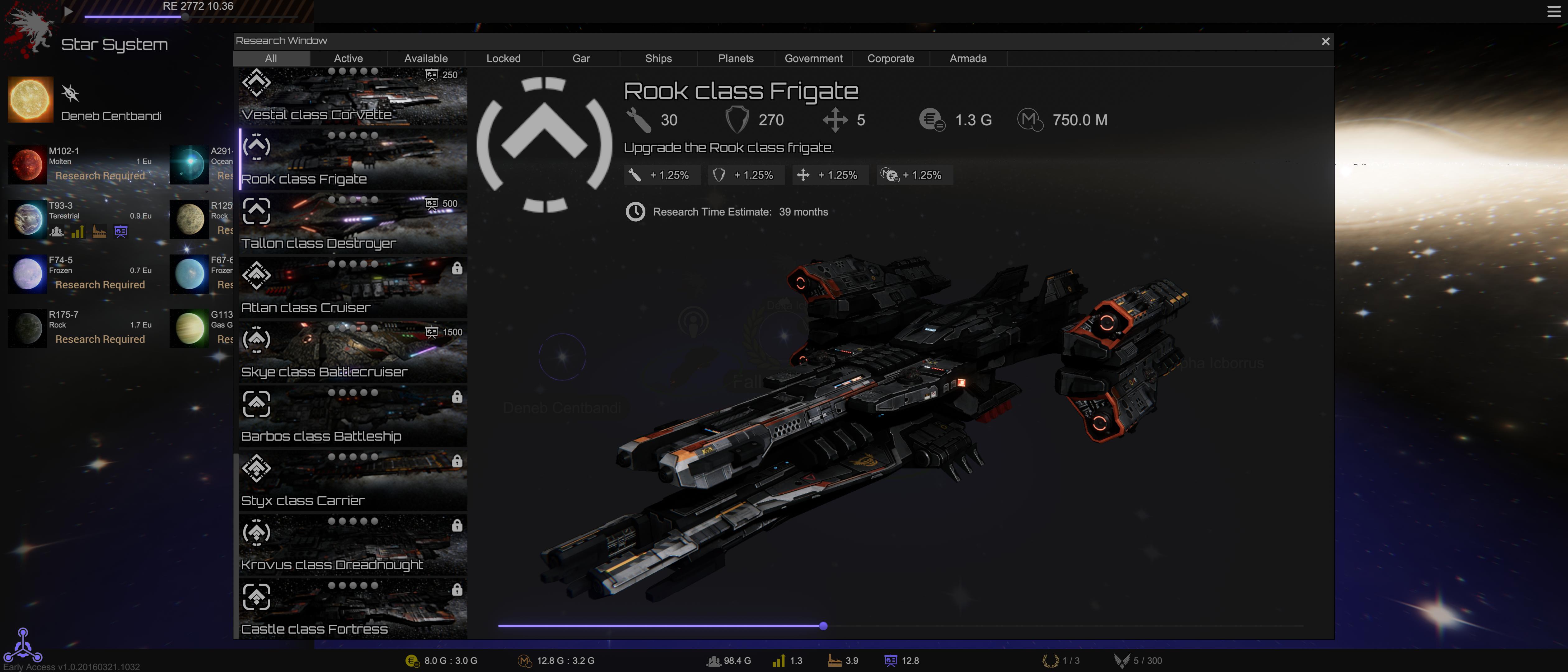Screen dimensions: 1568x672
Task: Click the research progress slider handle
Action: tap(823, 626)
